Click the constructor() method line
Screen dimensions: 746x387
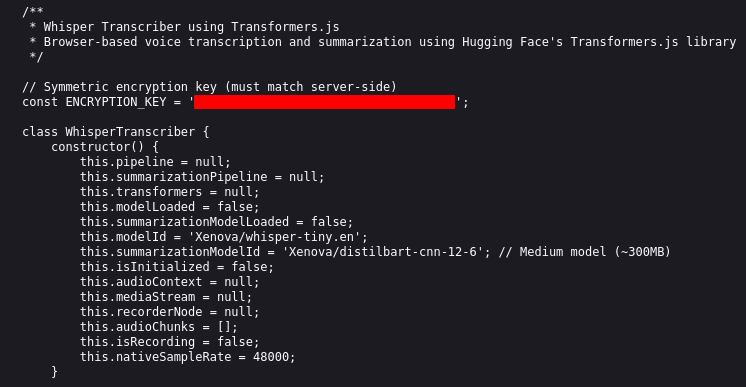(105, 147)
